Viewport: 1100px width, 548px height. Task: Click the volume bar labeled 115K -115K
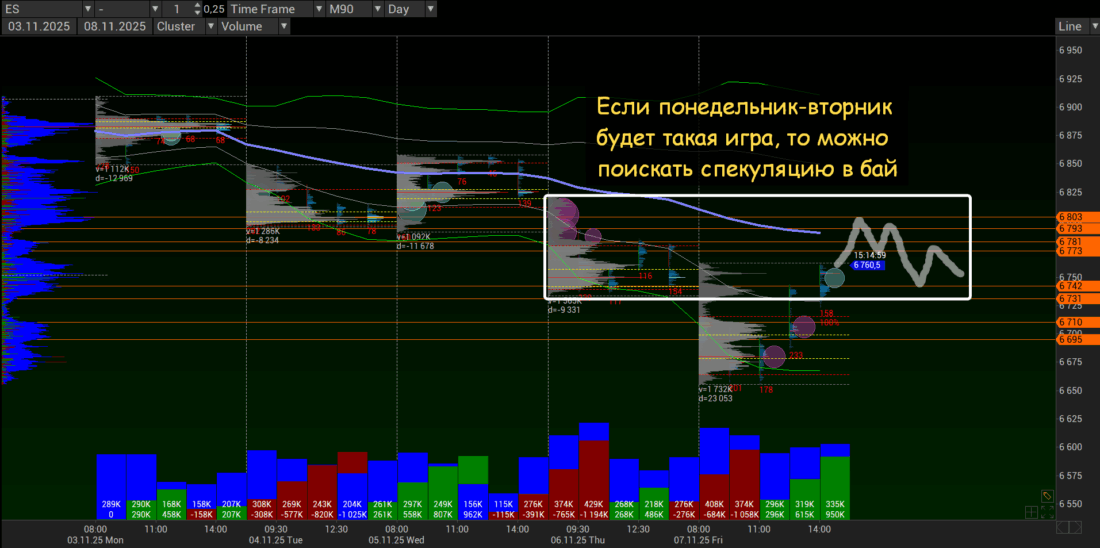[503, 507]
